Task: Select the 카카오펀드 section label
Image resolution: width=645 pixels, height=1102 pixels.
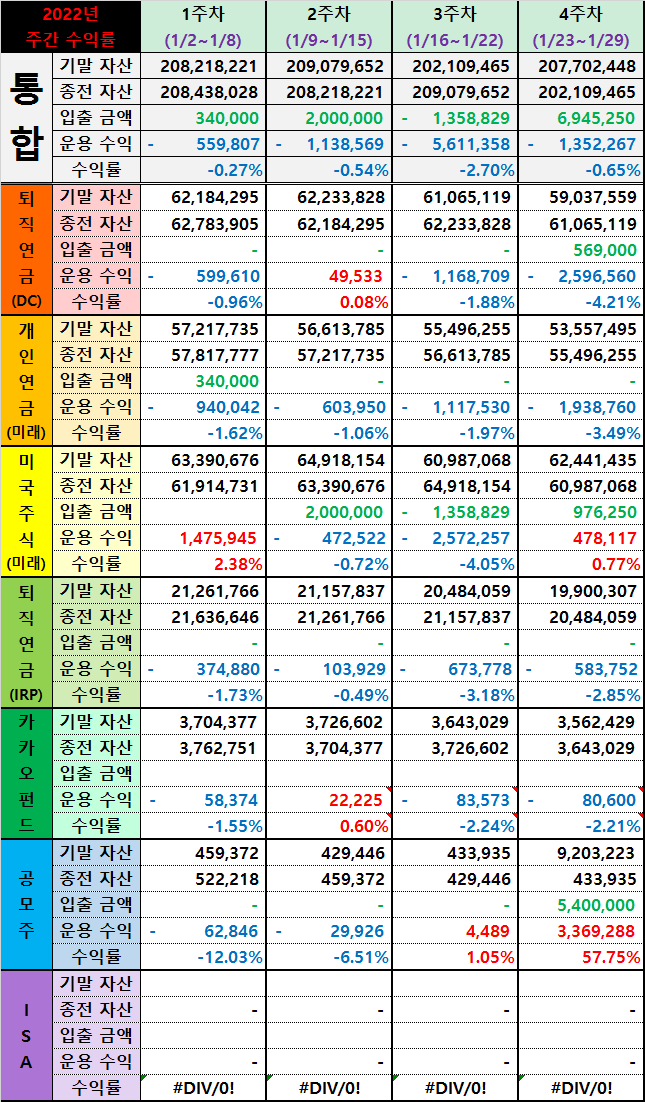Action: click(x=26, y=773)
